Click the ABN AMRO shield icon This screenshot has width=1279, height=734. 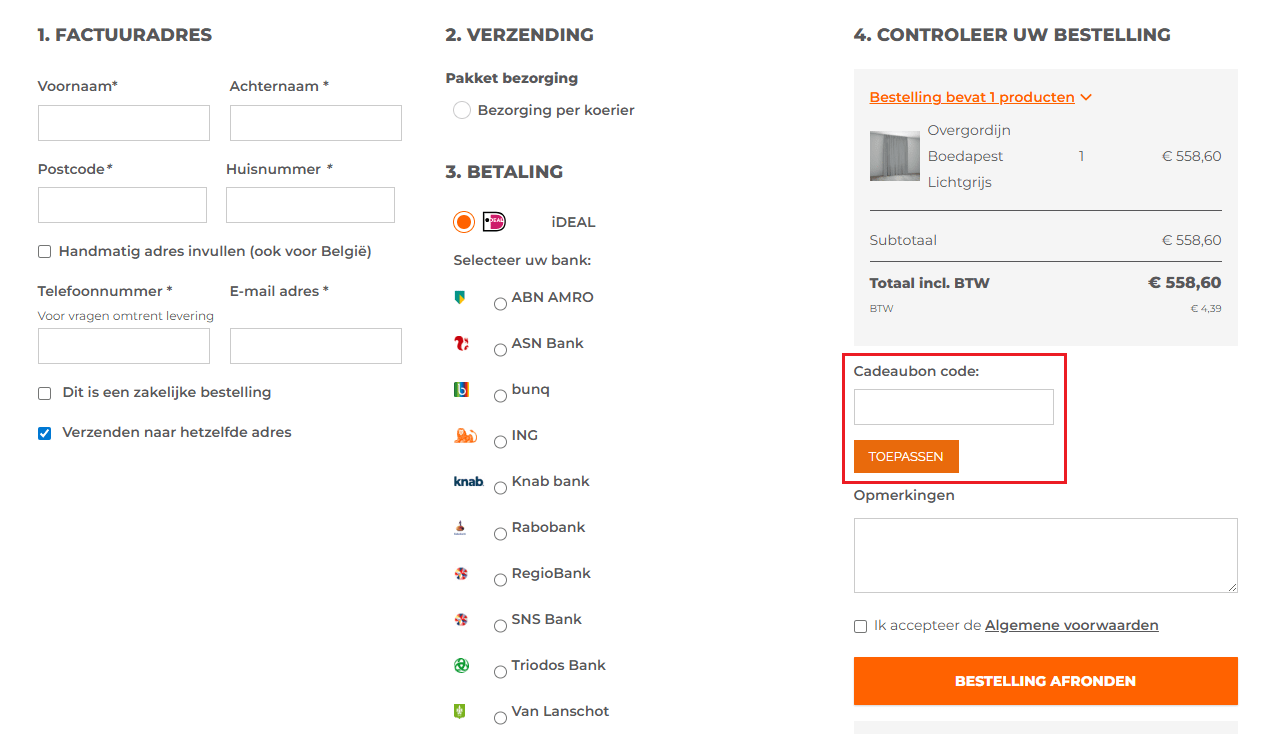click(463, 297)
